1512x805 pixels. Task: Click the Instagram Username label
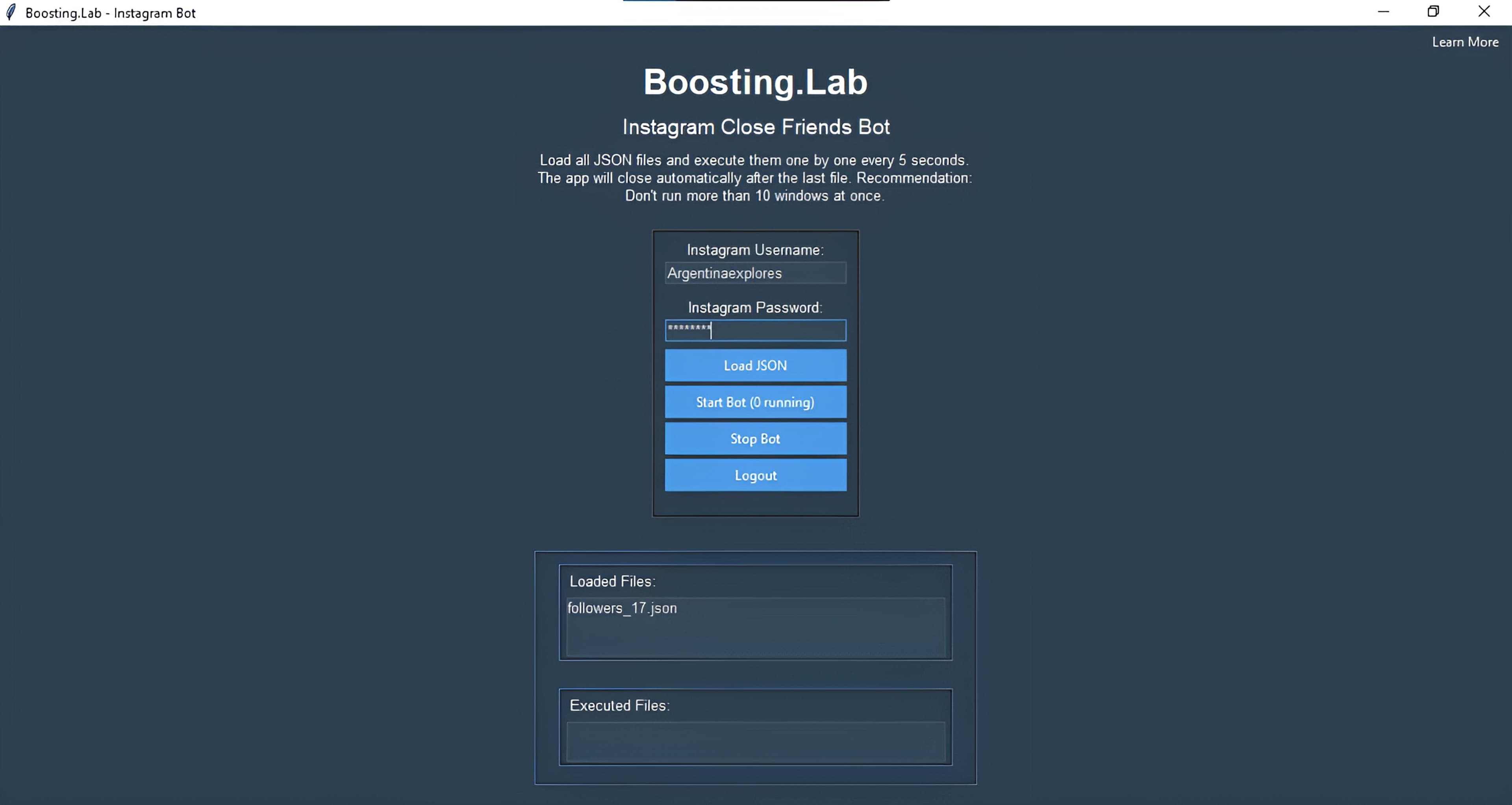(756, 250)
